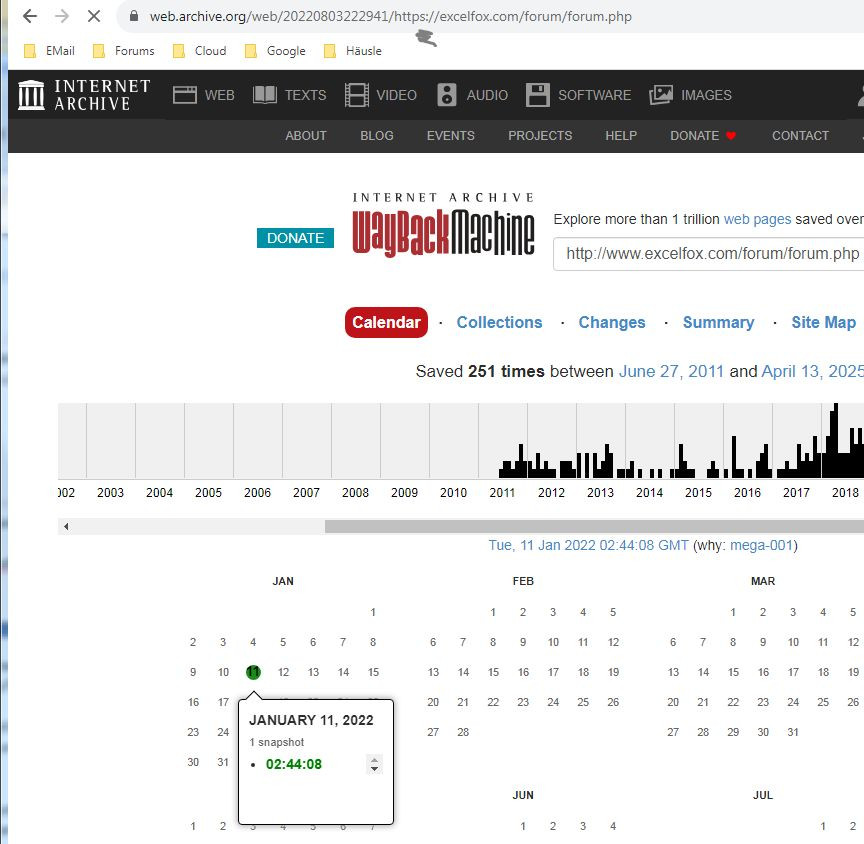
Task: Click the Internet Archive logo
Action: [84, 95]
